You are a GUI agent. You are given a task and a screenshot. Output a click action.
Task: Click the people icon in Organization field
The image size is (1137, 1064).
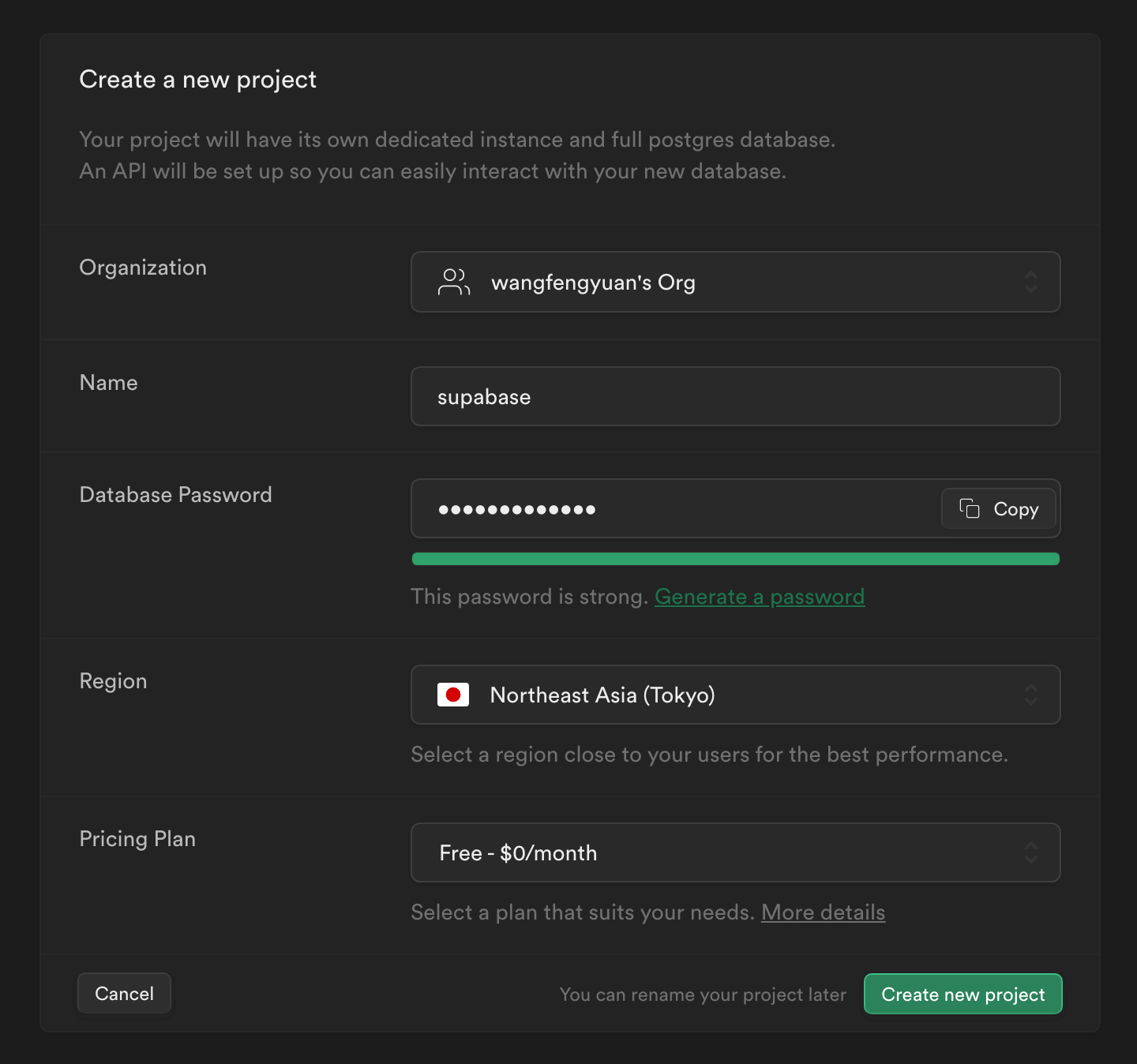454,282
